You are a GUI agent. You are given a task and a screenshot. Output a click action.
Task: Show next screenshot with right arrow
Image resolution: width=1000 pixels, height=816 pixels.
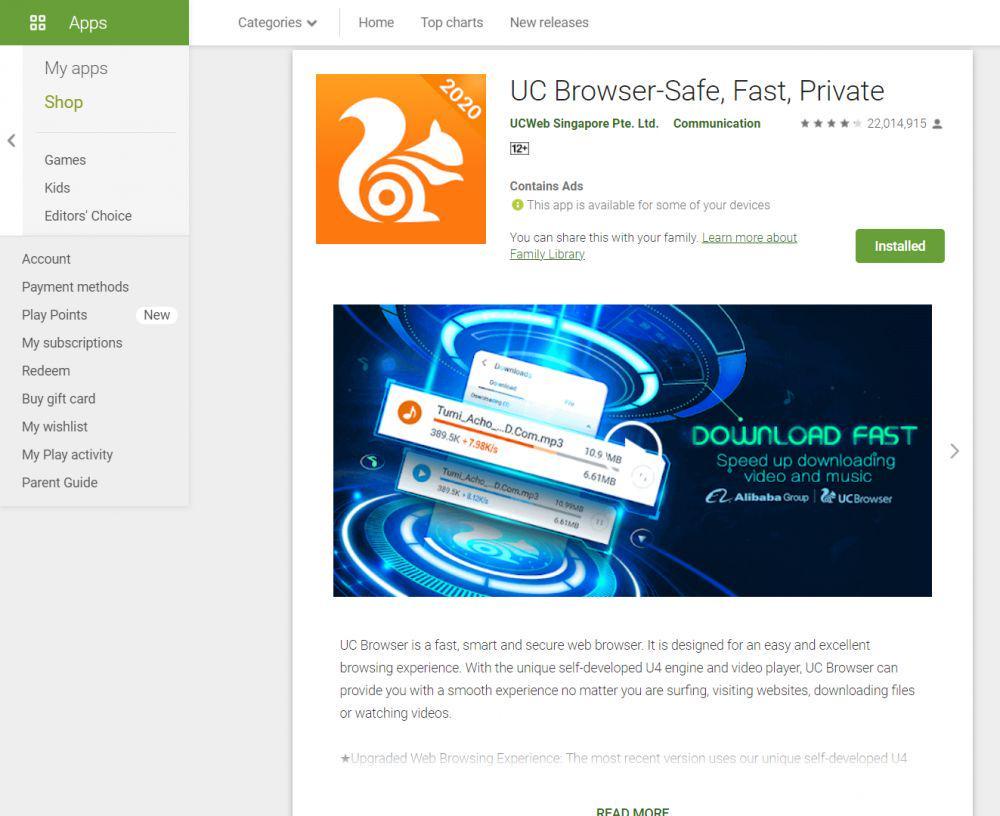click(954, 451)
